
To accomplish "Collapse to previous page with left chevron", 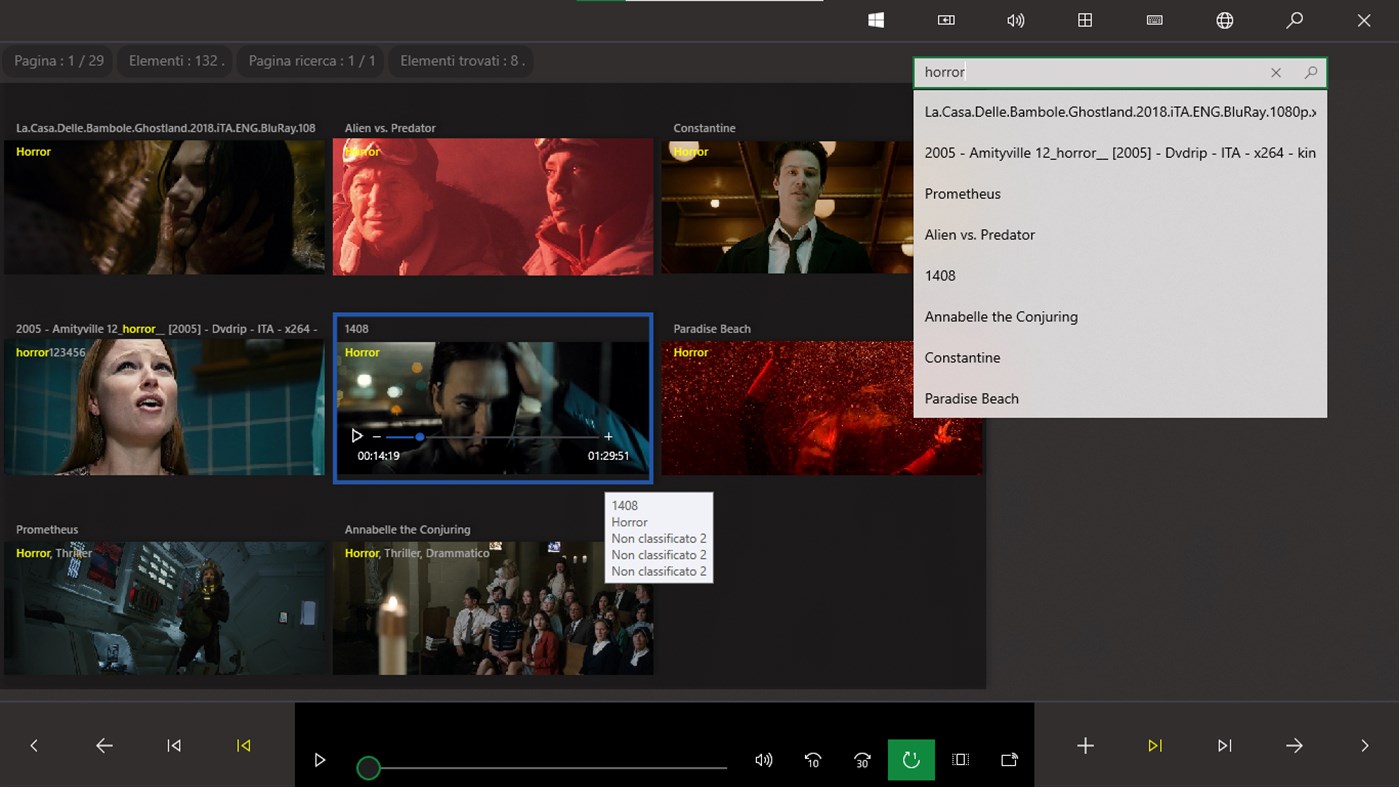I will click(x=33, y=745).
